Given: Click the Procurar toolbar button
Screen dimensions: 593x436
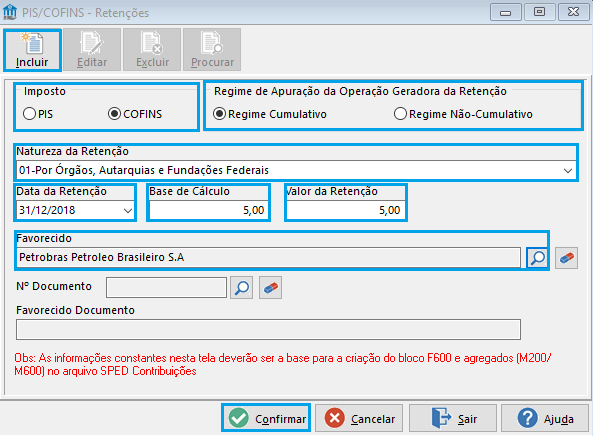Looking at the screenshot, I should (212, 50).
